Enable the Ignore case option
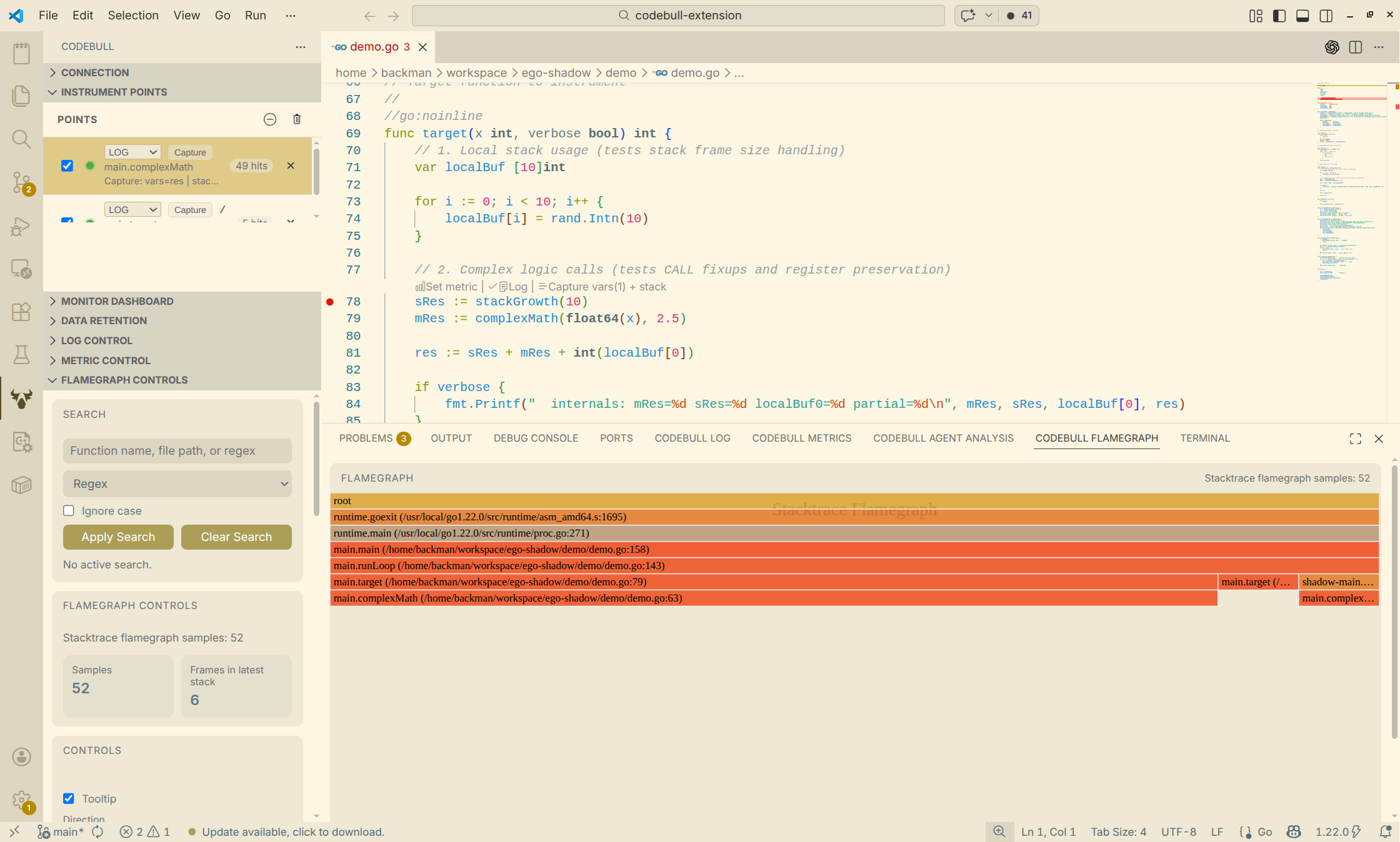The height and width of the screenshot is (842, 1400). [x=69, y=510]
